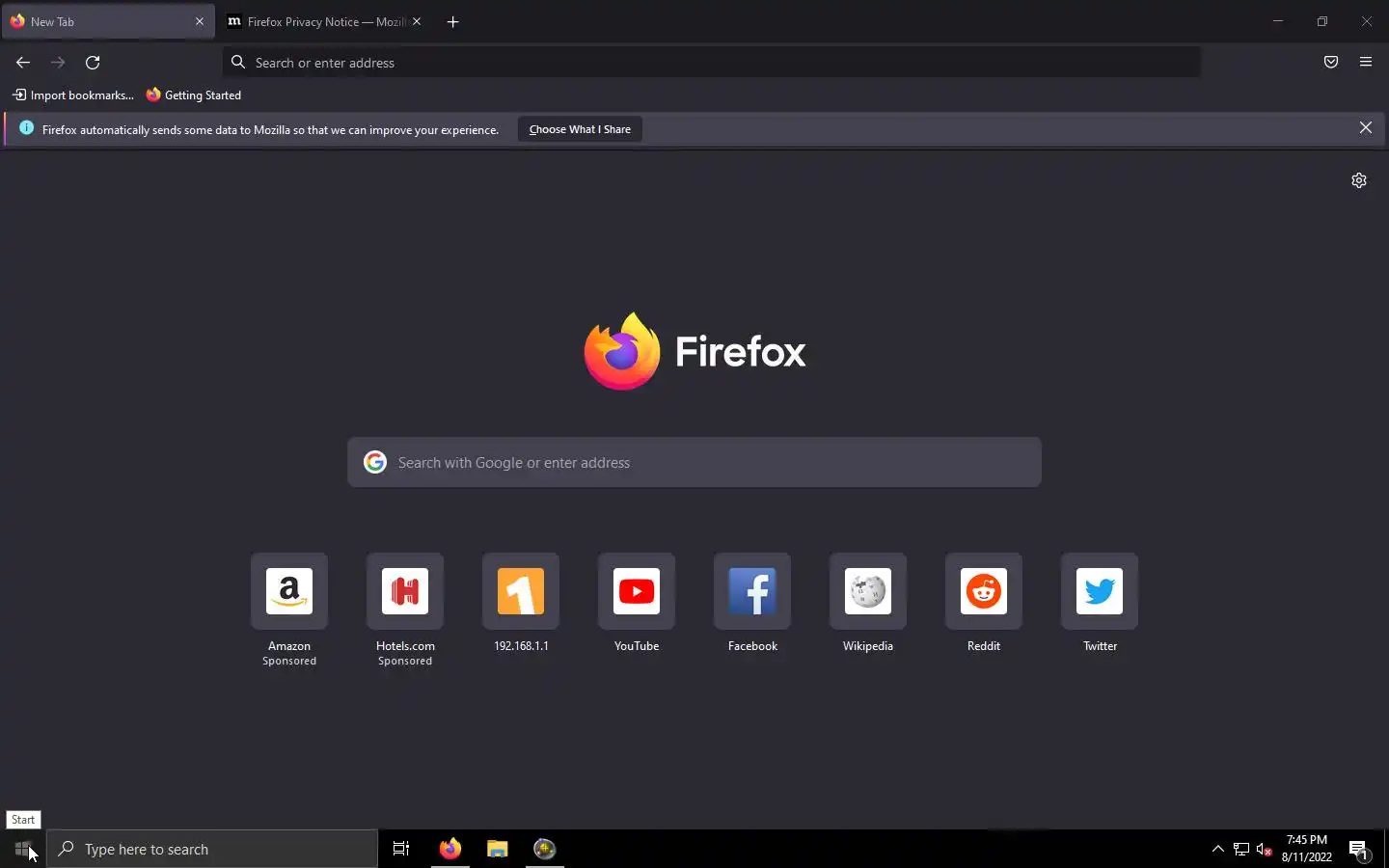
Task: Click the Firefox logo on the page
Action: [x=694, y=351]
